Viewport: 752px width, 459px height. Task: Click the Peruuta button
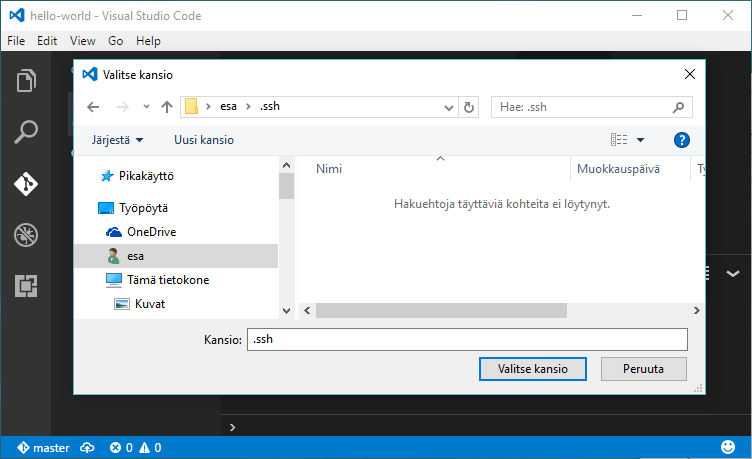coord(643,368)
